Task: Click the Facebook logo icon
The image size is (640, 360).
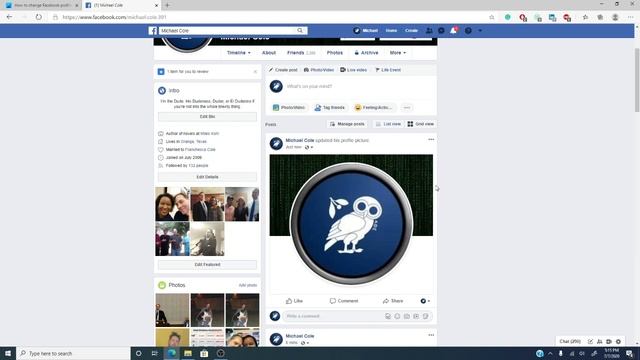Action: point(153,31)
